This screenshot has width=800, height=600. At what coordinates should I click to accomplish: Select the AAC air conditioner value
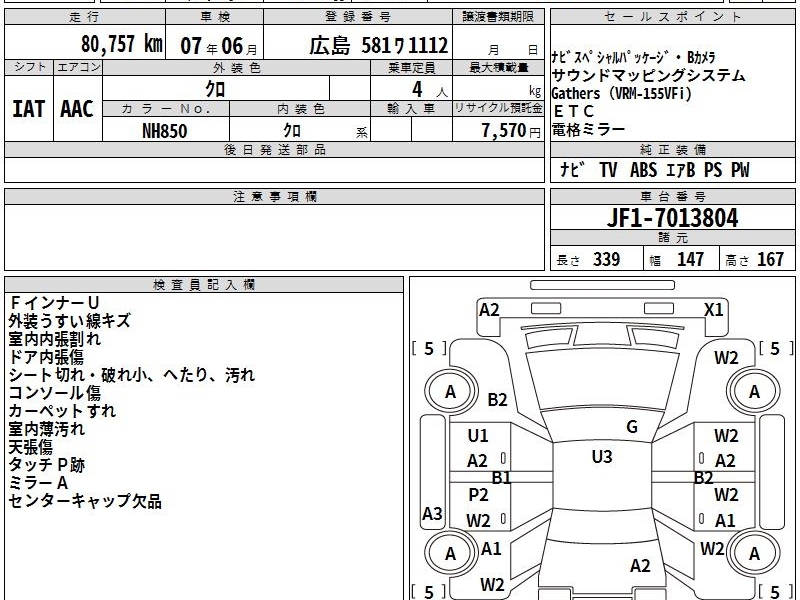coord(77,109)
